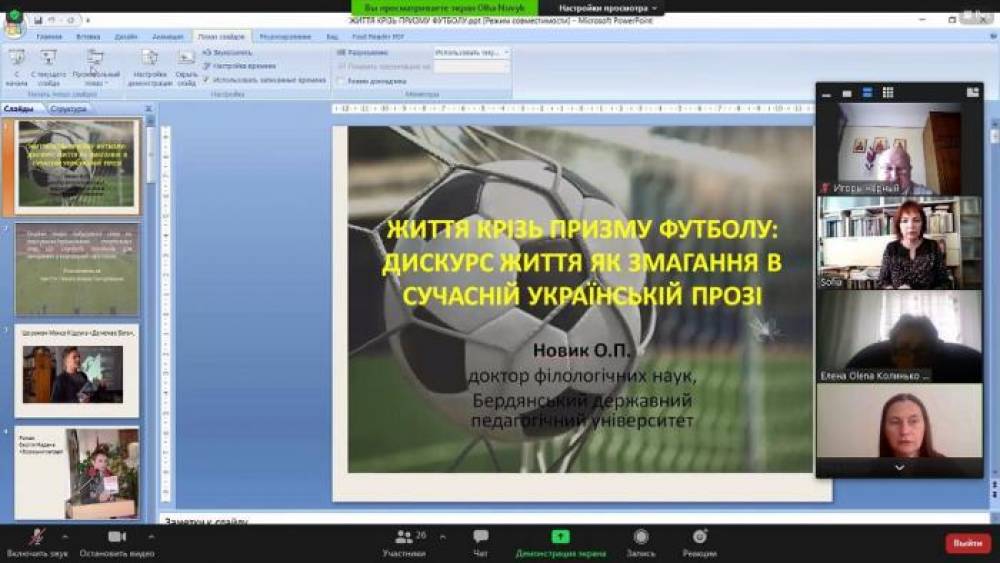
Task: Start recording with the Запись icon
Action: click(640, 538)
